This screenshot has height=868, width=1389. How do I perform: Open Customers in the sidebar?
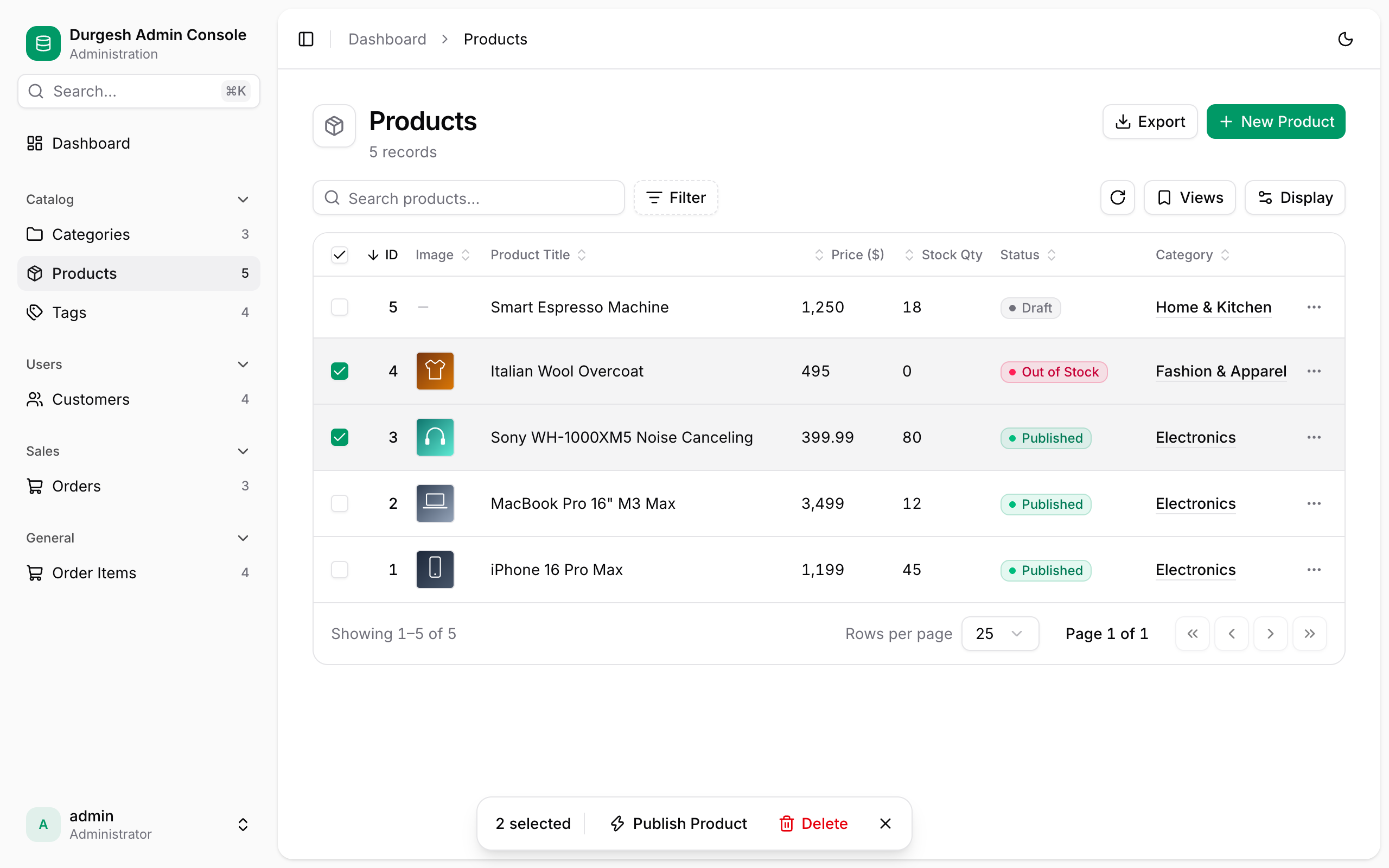point(138,399)
